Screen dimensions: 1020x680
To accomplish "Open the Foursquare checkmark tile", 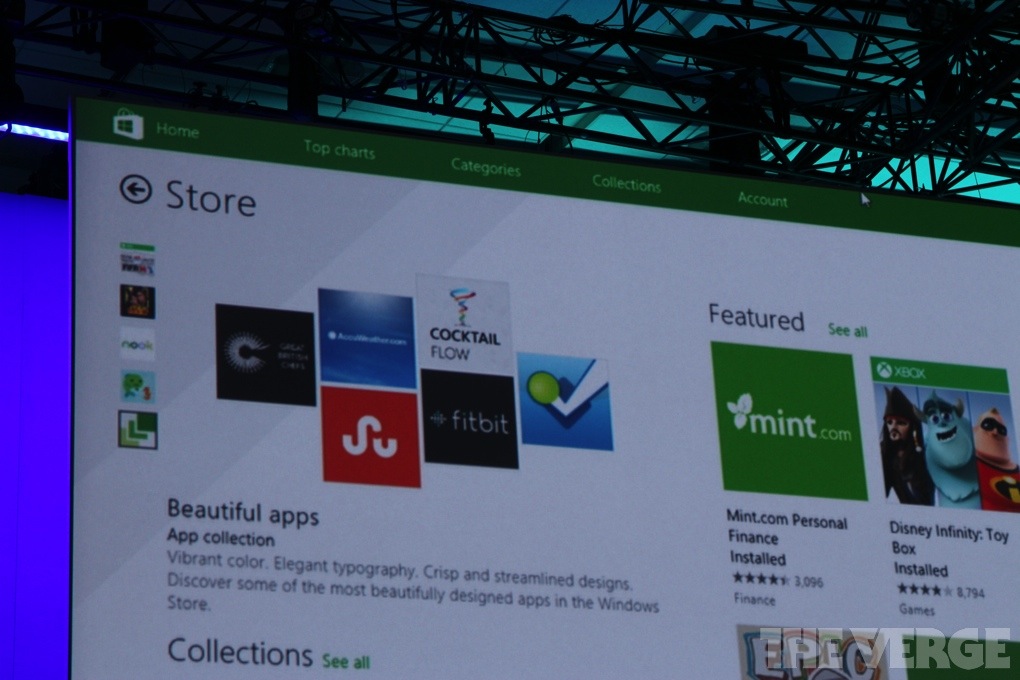I will (564, 401).
